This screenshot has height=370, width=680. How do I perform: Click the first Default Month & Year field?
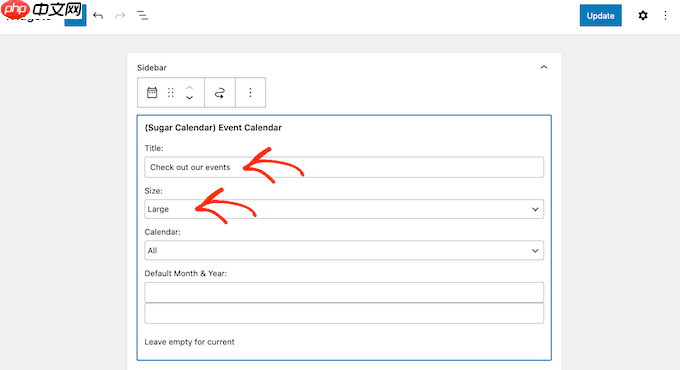(344, 292)
